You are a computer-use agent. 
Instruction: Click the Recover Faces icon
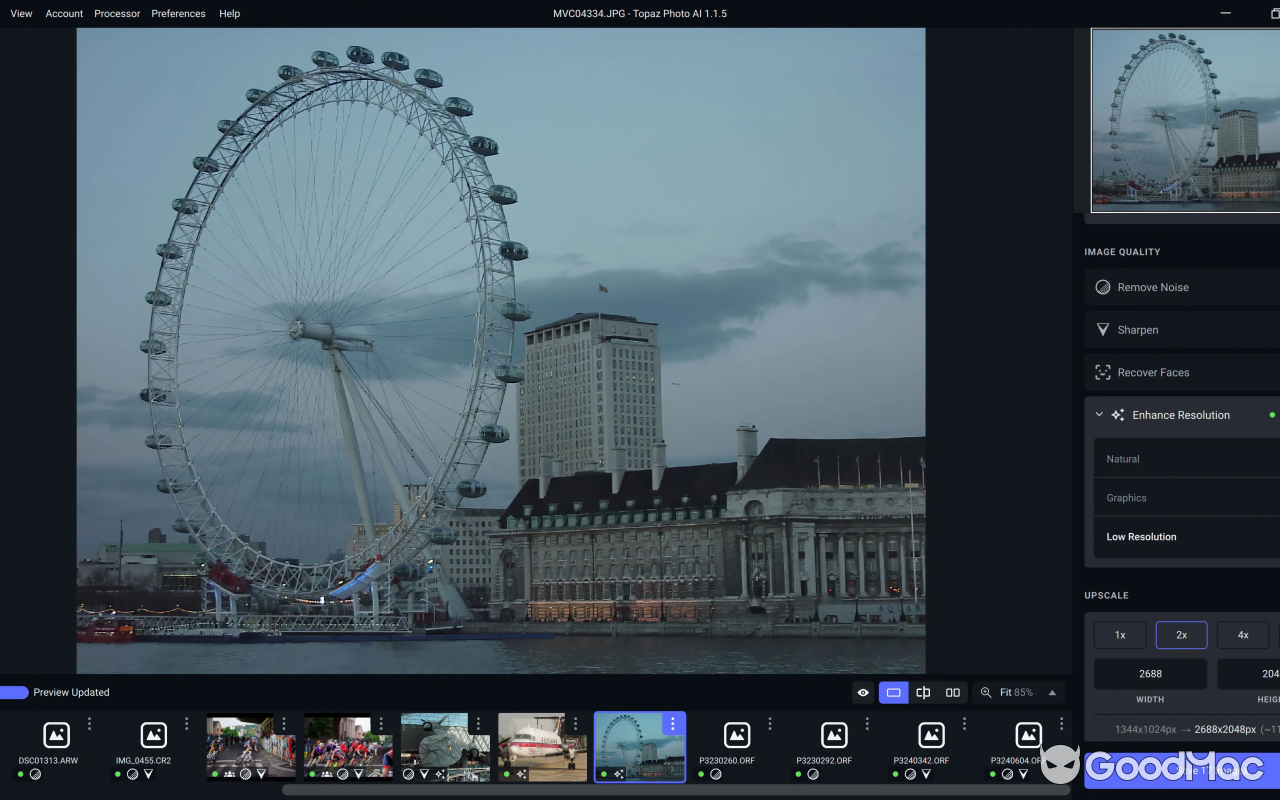pos(1103,372)
